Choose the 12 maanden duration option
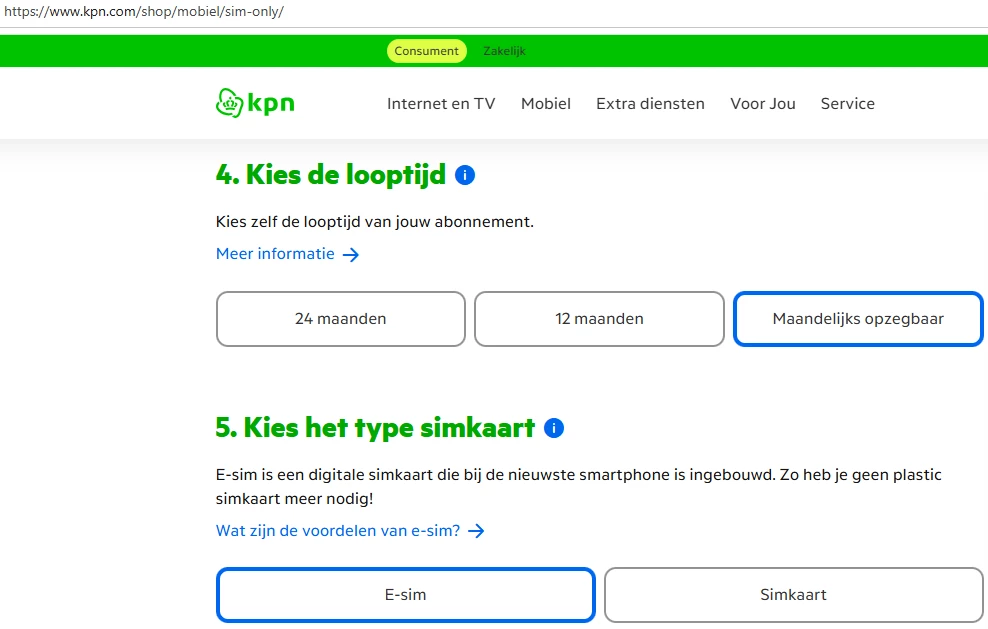The image size is (988, 629). tap(599, 319)
